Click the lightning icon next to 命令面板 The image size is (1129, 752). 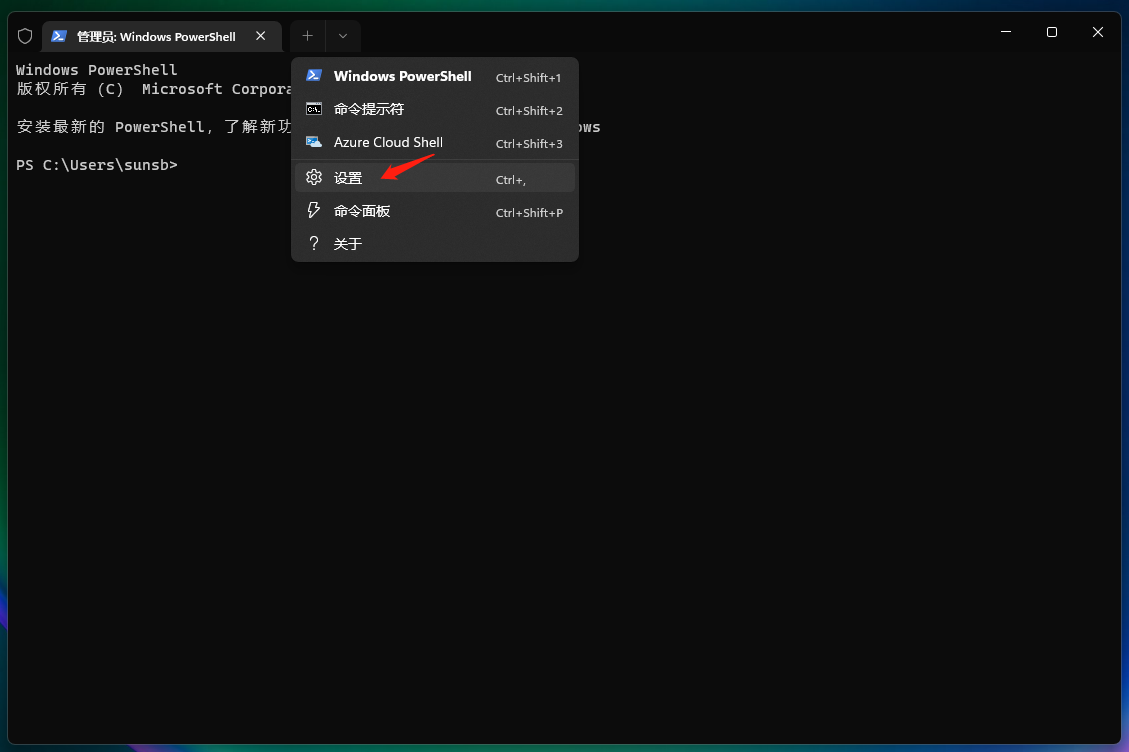pyautogui.click(x=314, y=210)
